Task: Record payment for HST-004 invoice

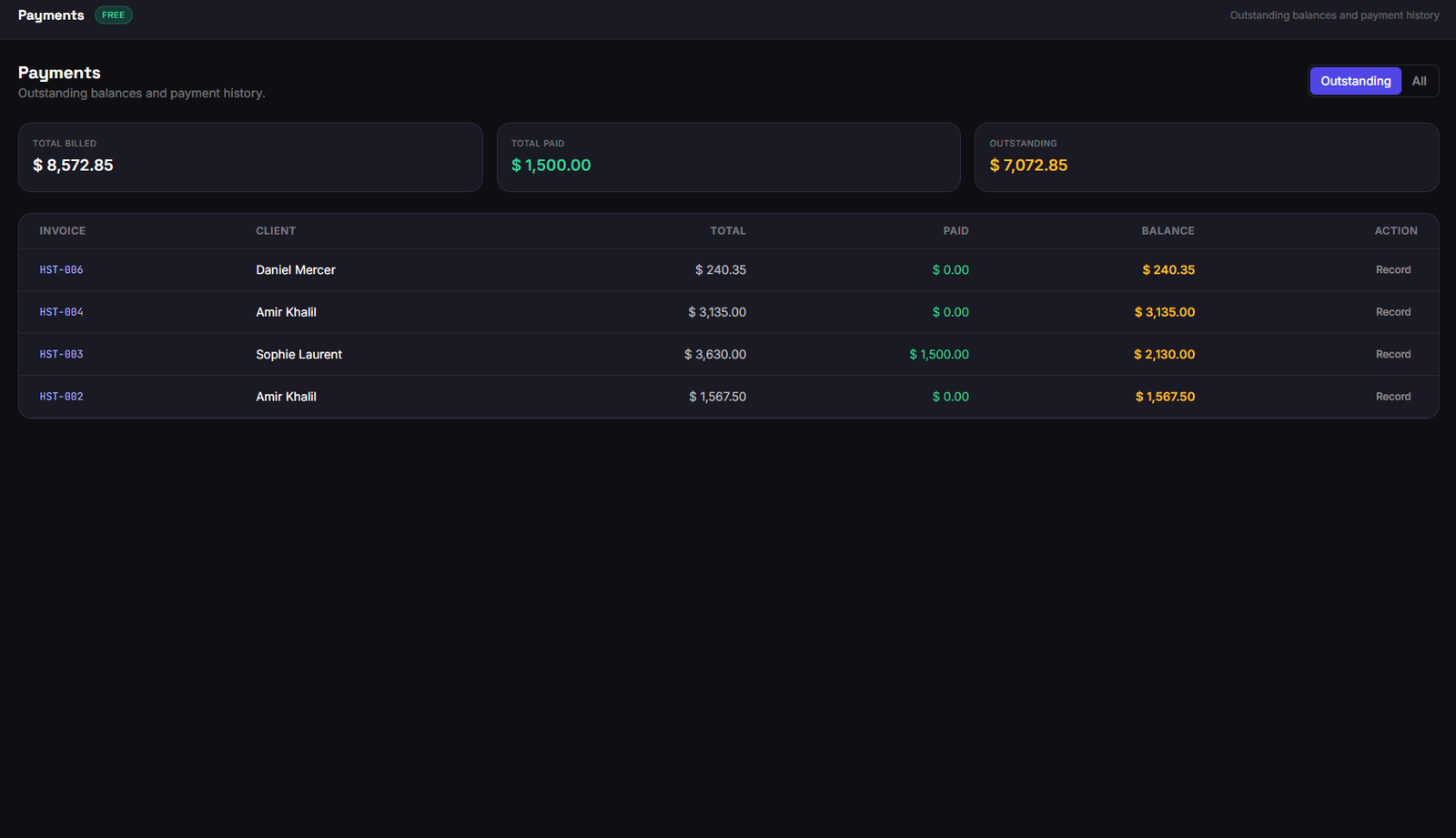Action: click(1392, 312)
